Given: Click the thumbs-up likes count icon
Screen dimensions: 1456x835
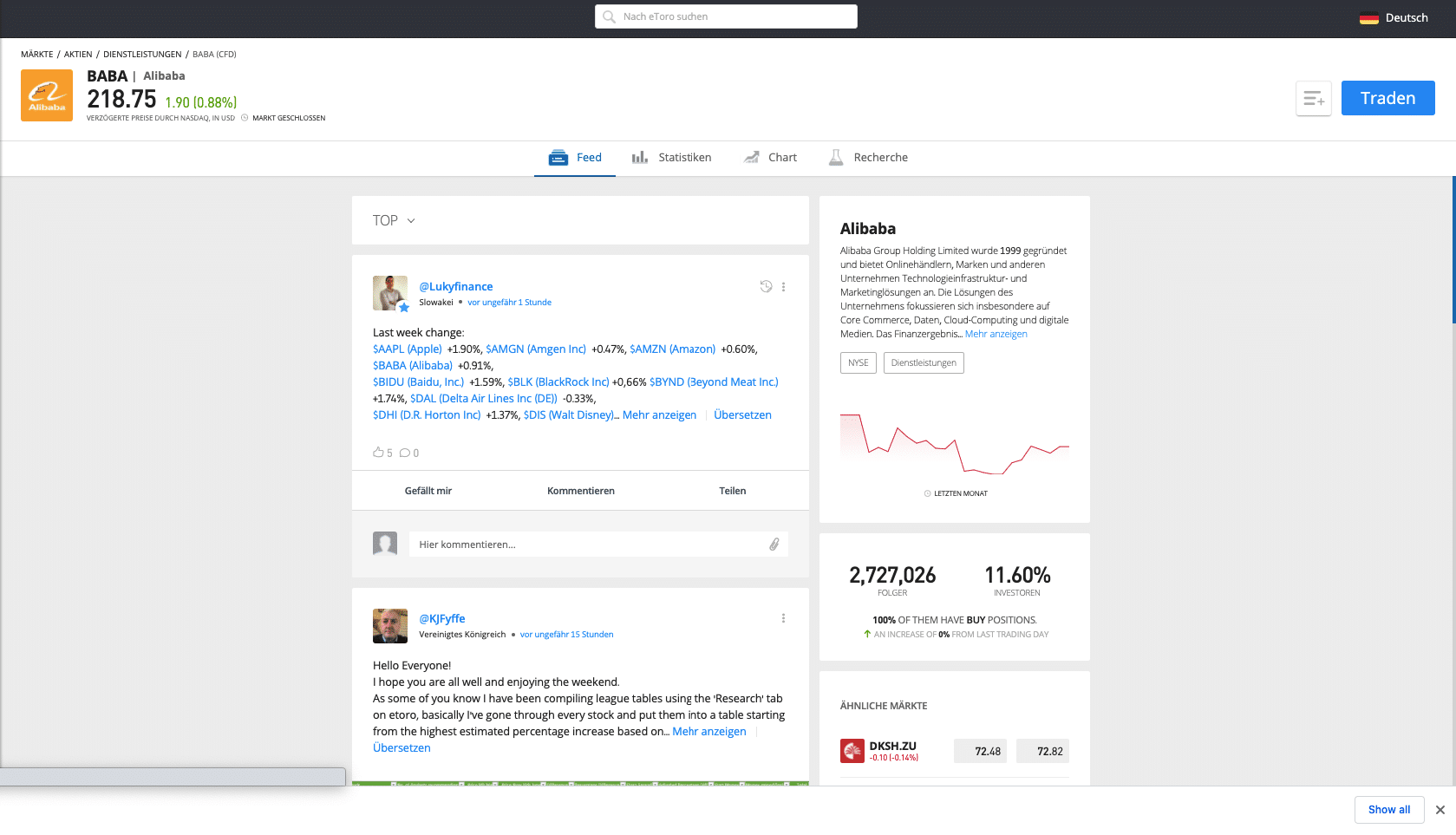Looking at the screenshot, I should (378, 453).
